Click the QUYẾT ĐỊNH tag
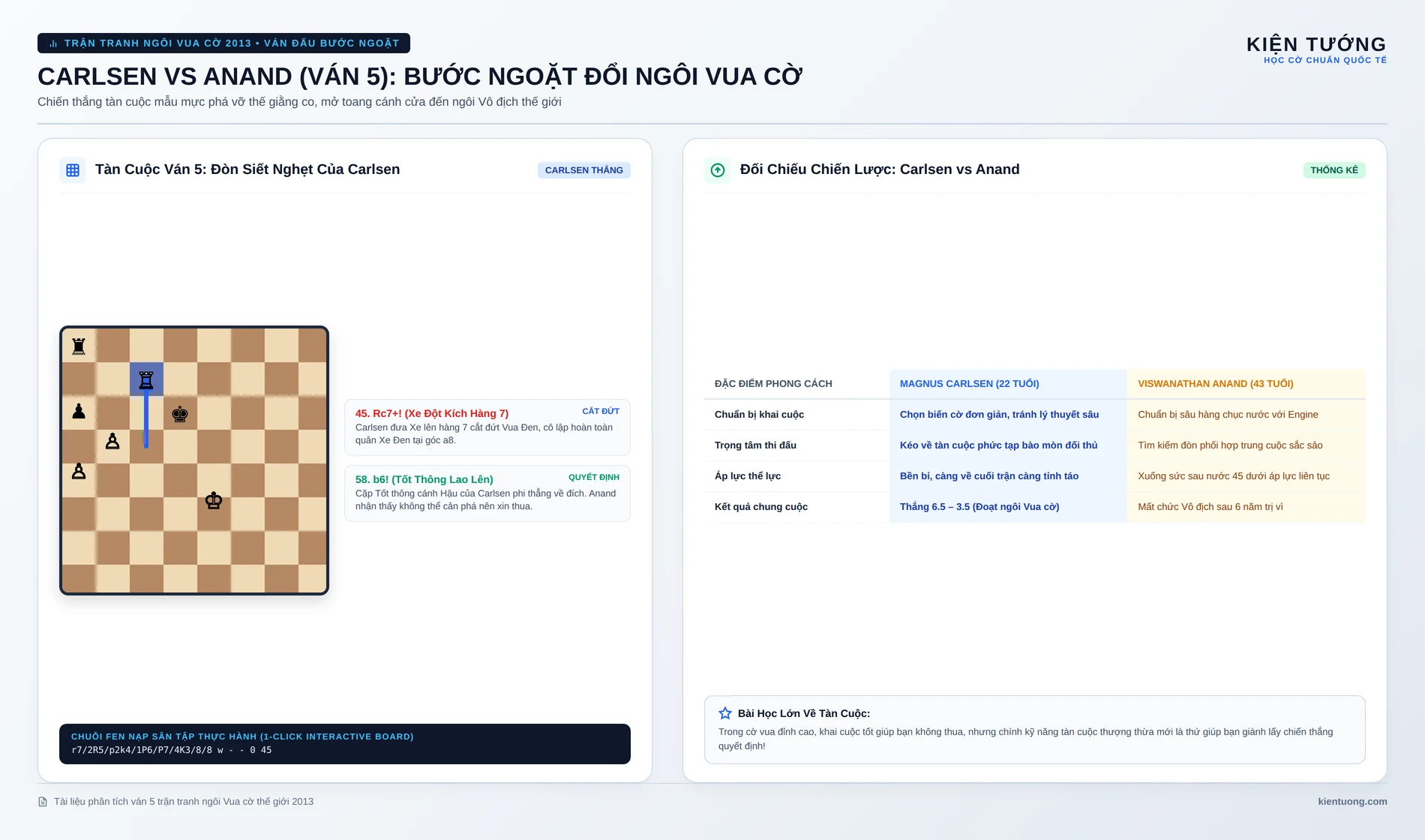 point(594,477)
